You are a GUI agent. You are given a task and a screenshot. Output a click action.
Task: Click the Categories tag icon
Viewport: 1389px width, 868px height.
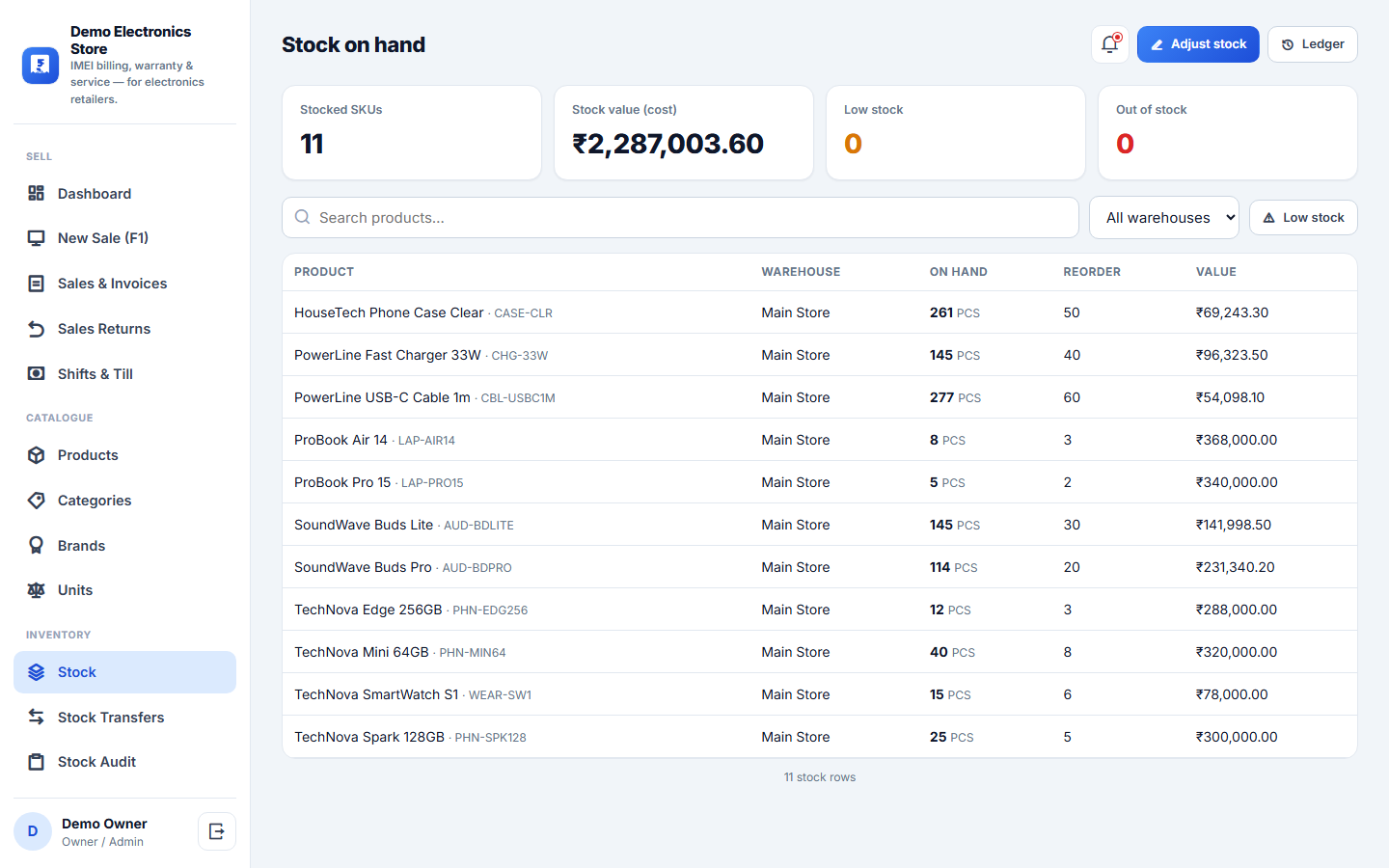(x=37, y=501)
